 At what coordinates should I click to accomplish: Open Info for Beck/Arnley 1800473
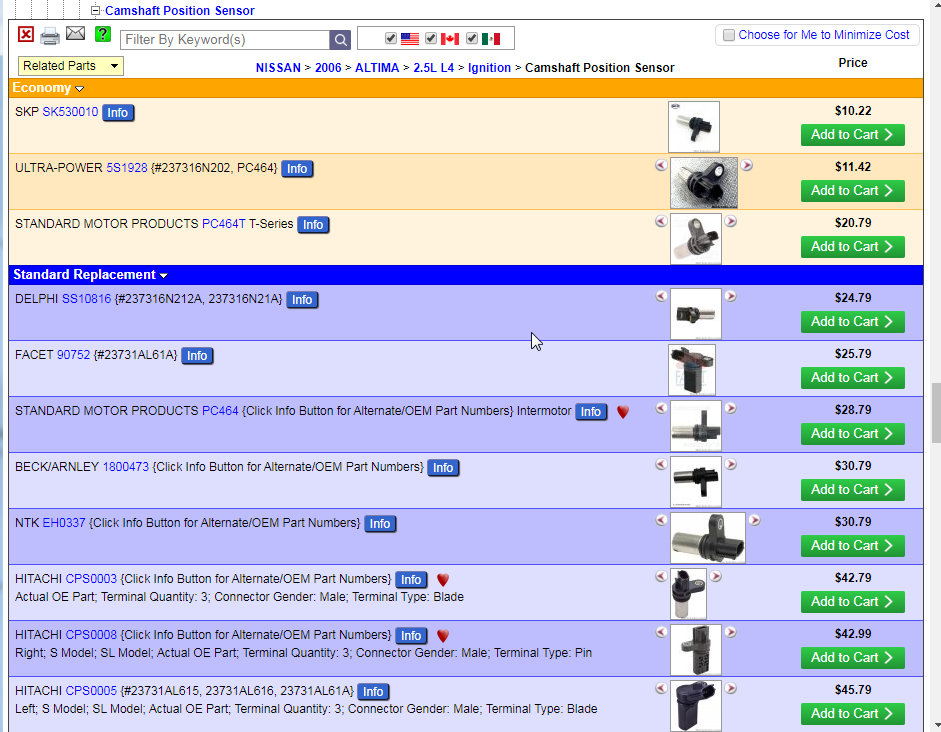coord(443,468)
